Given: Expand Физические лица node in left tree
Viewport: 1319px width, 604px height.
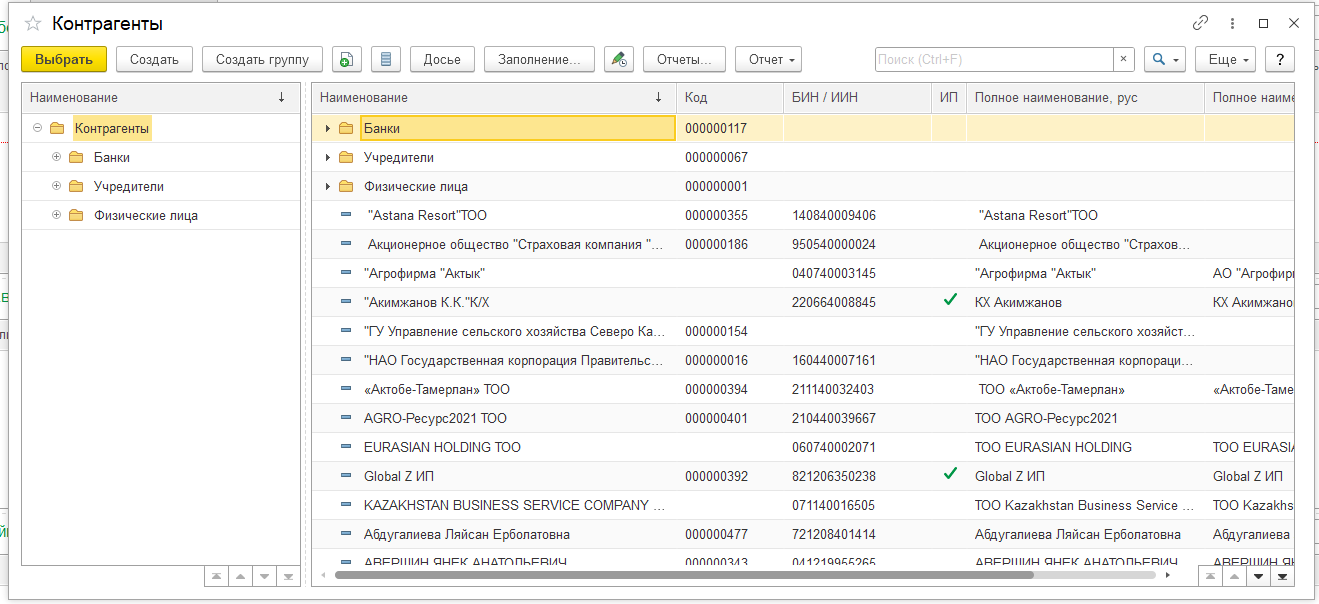Looking at the screenshot, I should coord(56,215).
